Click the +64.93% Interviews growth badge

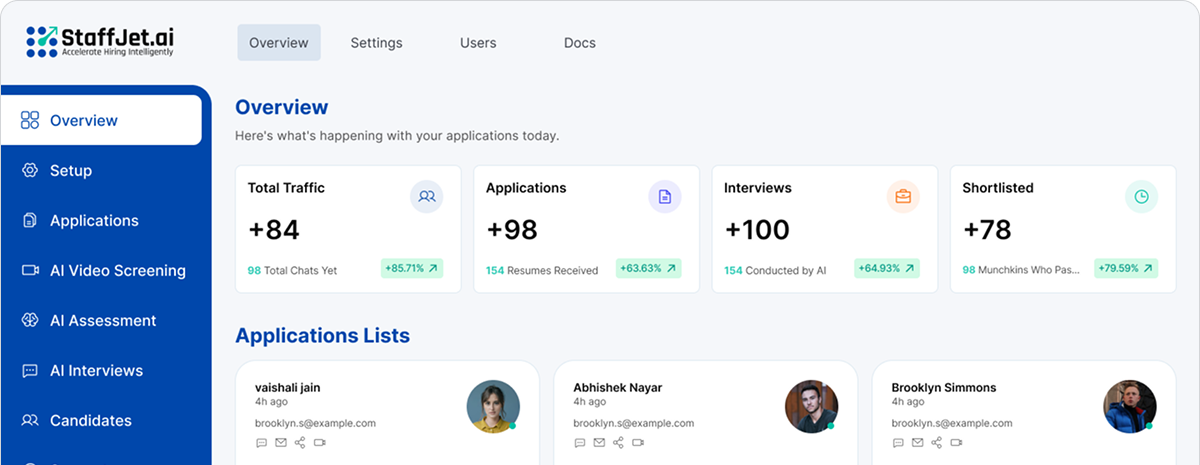pyautogui.click(x=888, y=269)
